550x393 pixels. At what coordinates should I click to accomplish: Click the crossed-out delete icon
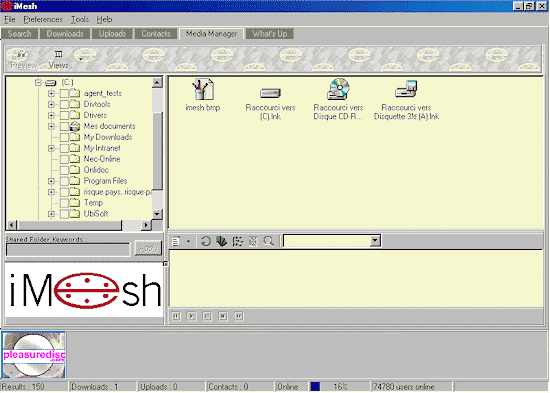pos(253,241)
